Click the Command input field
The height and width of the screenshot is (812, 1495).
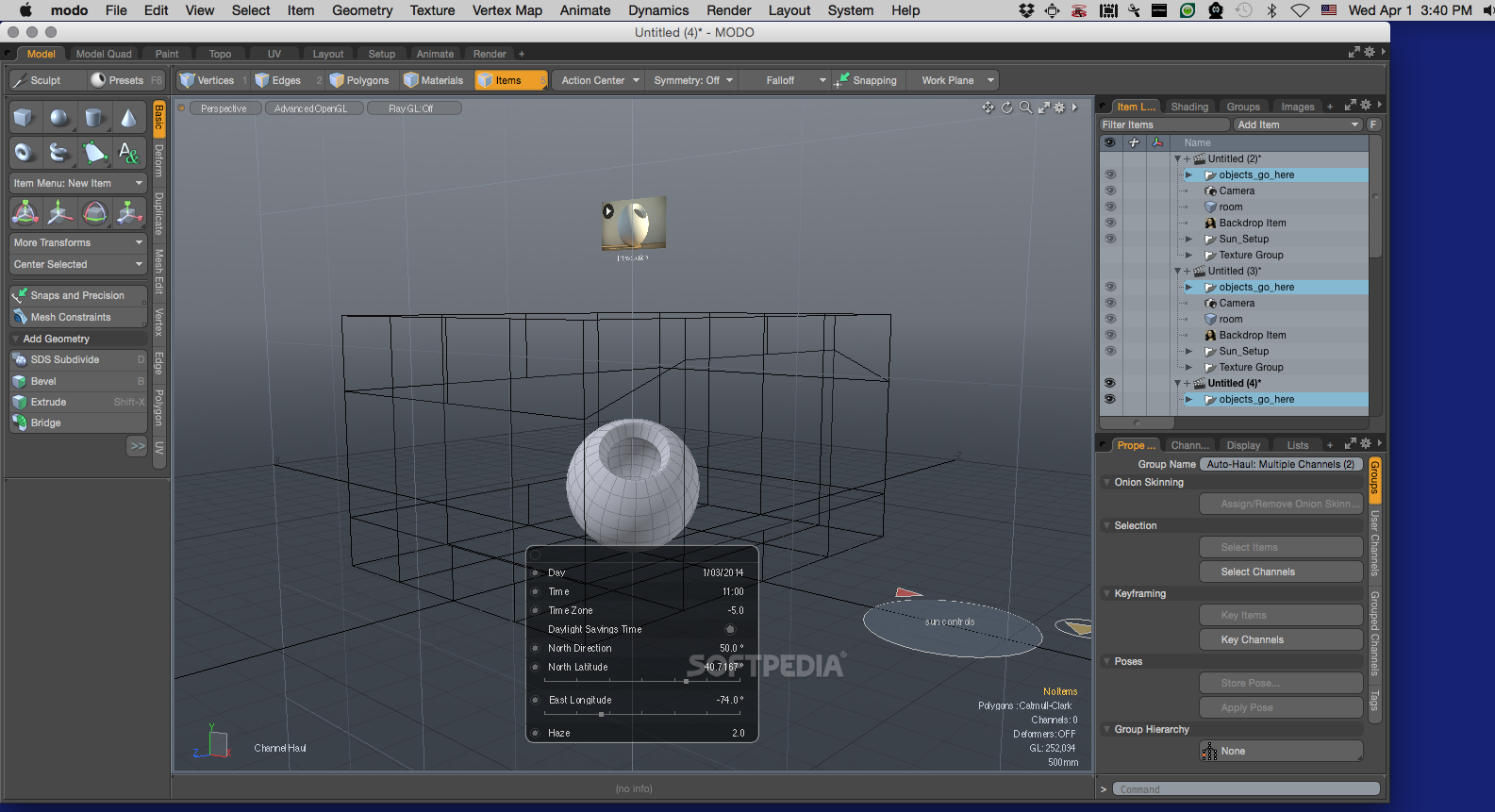coord(1246,789)
